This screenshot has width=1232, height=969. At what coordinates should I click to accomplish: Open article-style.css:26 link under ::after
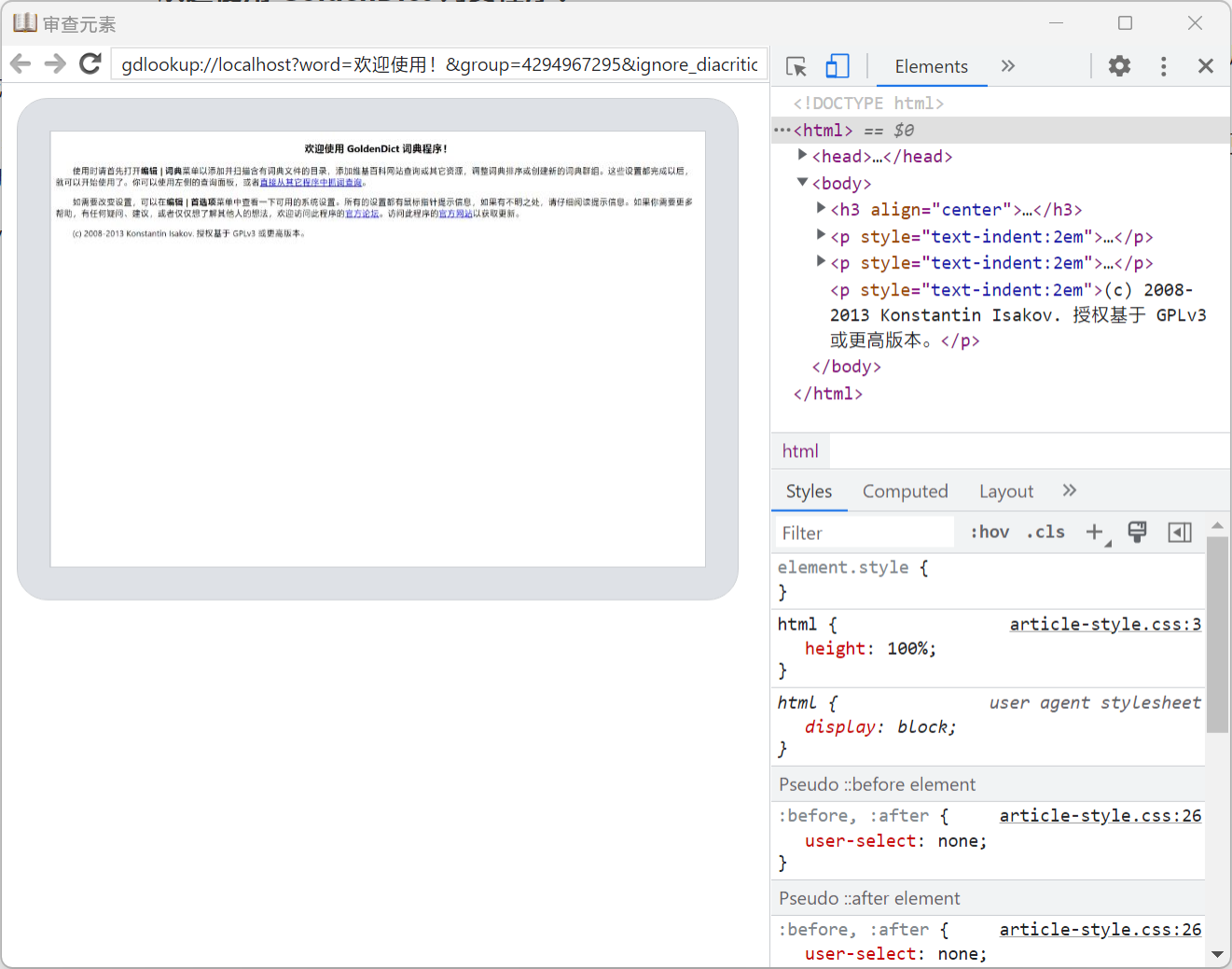pyautogui.click(x=1100, y=929)
